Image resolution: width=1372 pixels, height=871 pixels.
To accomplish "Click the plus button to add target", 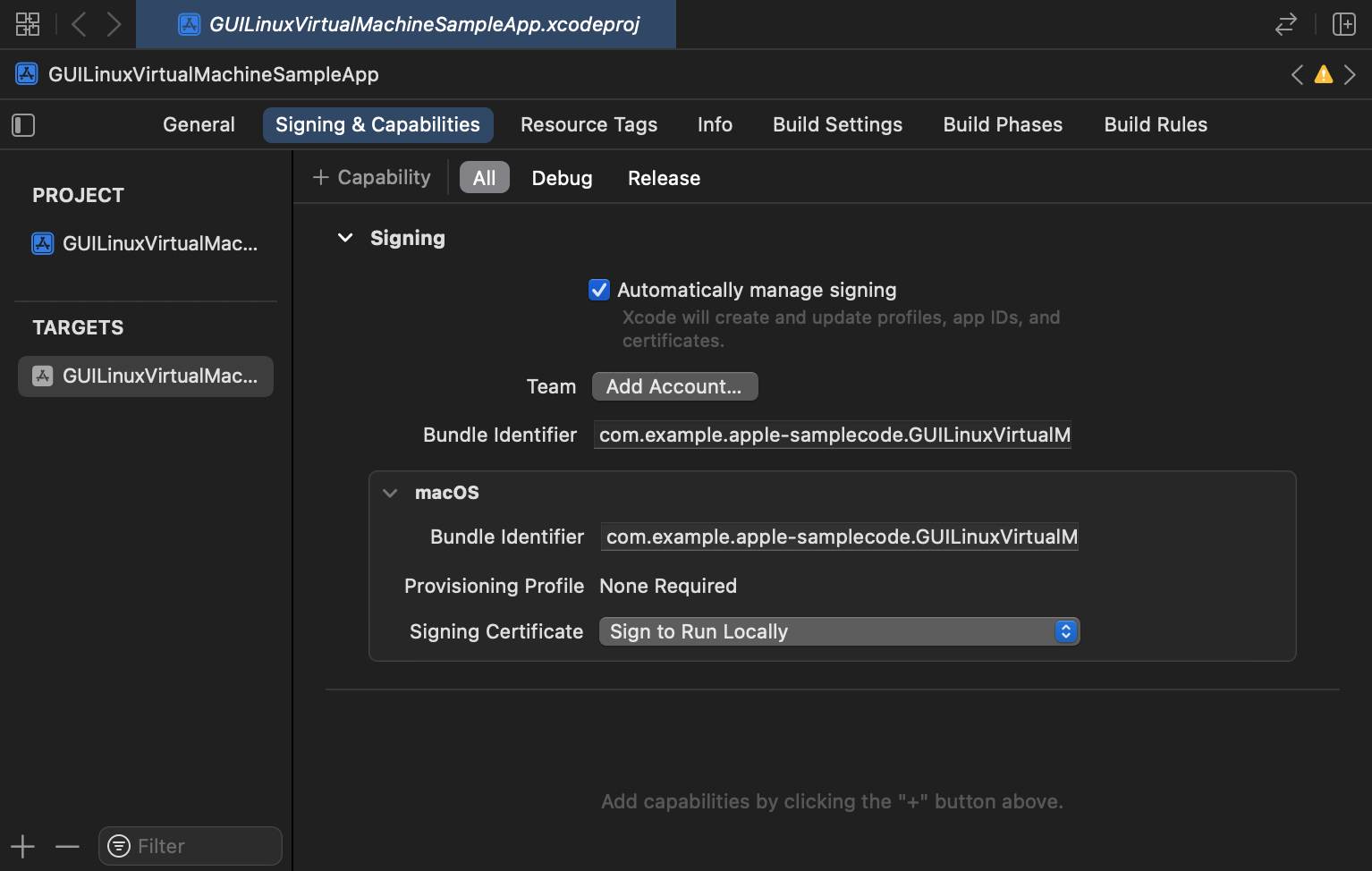I will coord(22,846).
